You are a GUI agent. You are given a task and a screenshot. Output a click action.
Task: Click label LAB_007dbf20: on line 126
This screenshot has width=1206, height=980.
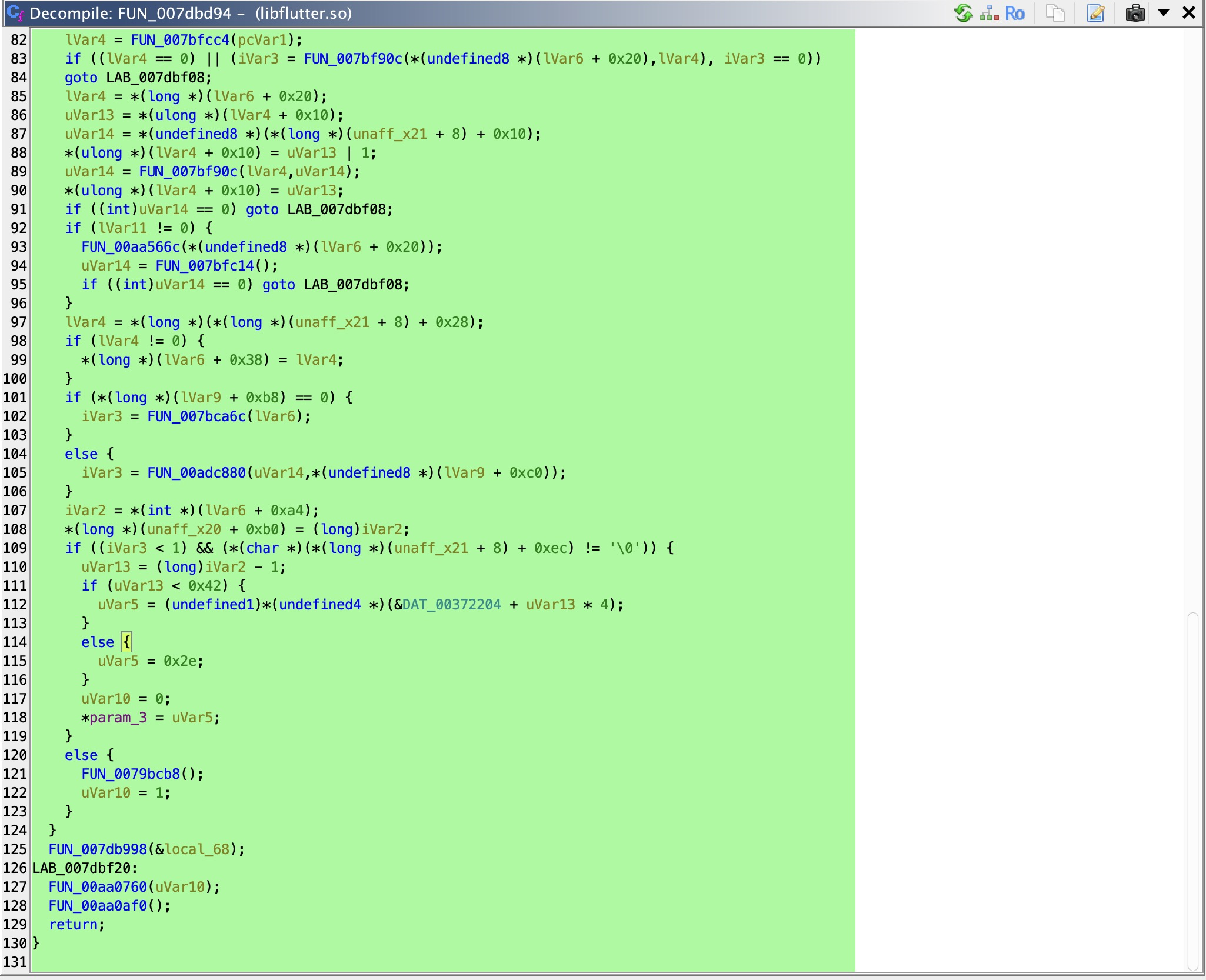pyautogui.click(x=85, y=868)
